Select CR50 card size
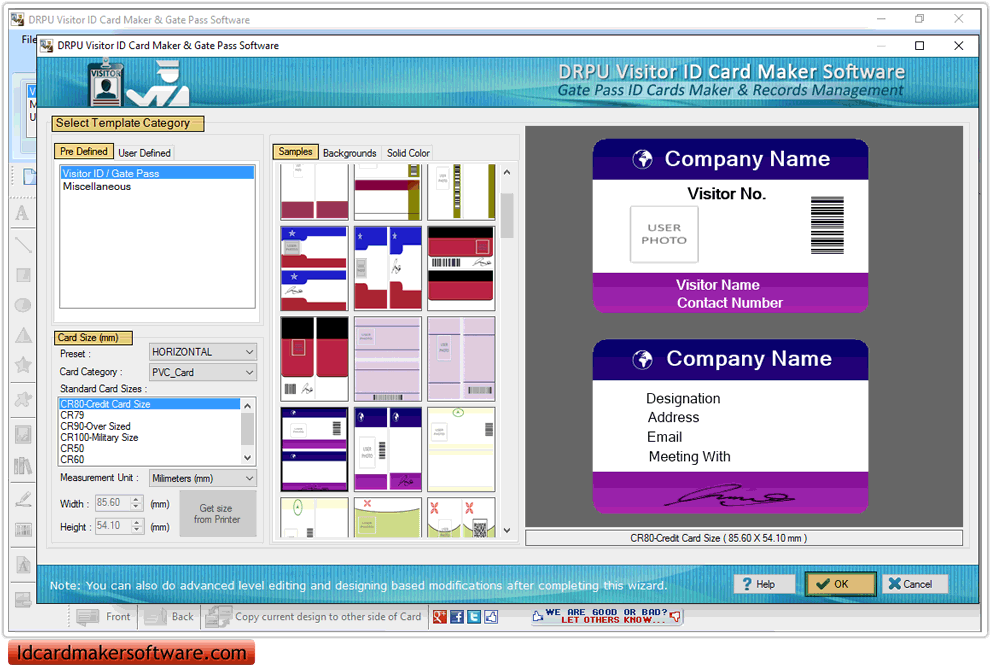 tap(150, 448)
